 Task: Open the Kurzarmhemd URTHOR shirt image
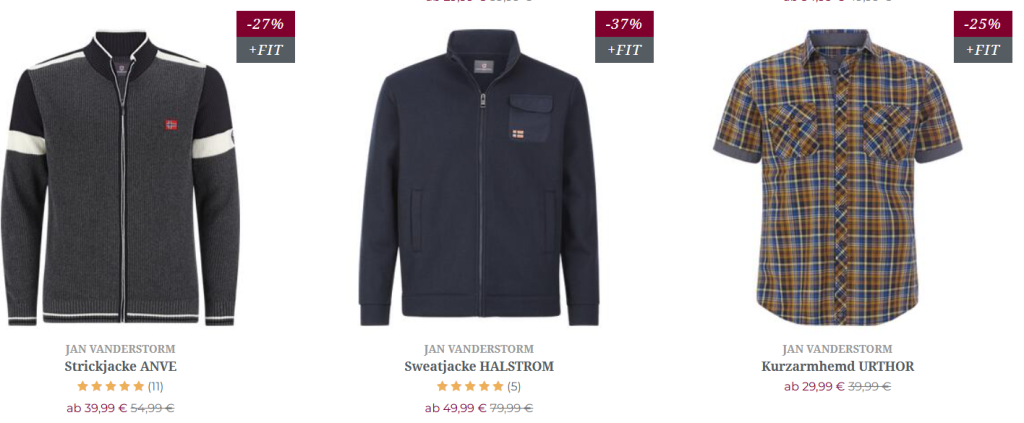point(837,177)
